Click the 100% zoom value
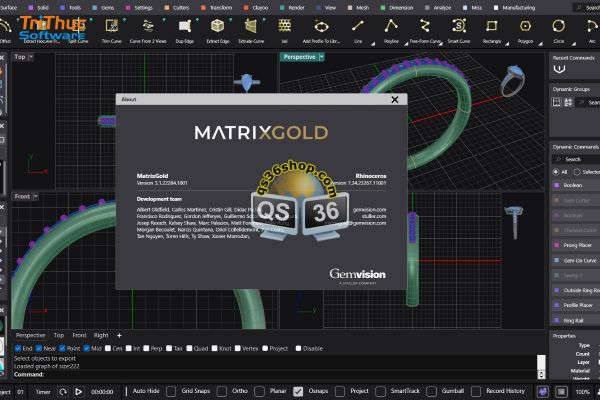This screenshot has width=600, height=400. point(582,392)
